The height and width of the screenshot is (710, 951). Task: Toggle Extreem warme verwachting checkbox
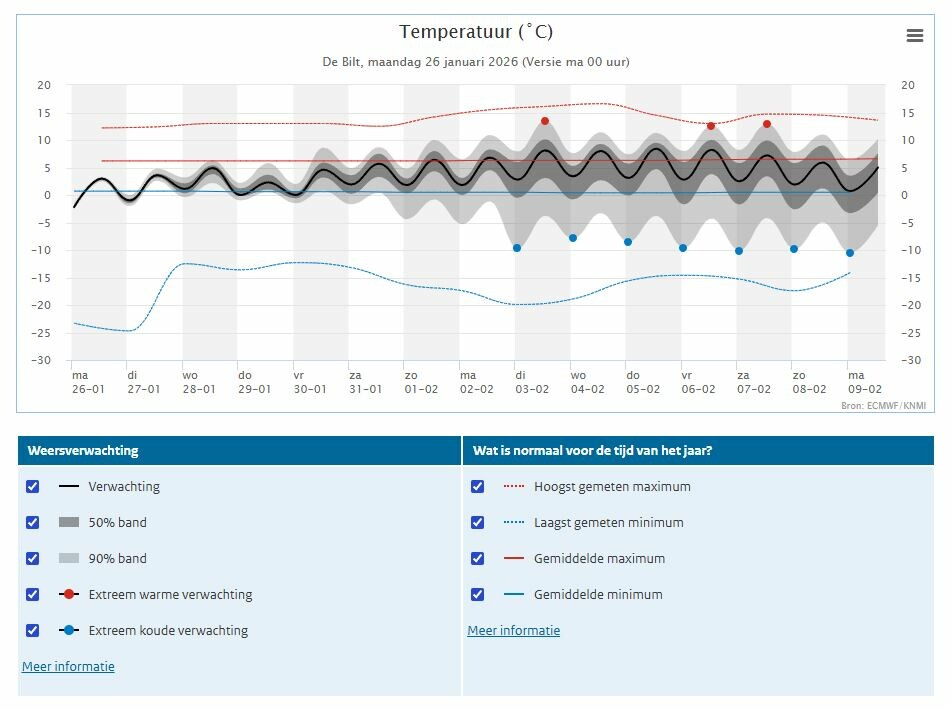point(33,594)
